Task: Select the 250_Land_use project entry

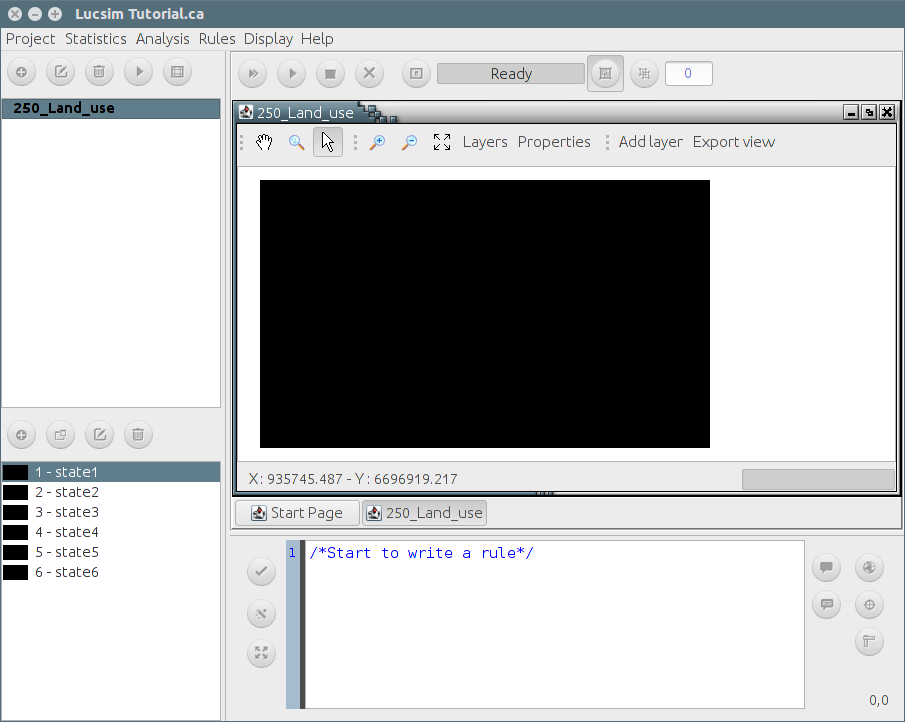Action: (x=65, y=108)
